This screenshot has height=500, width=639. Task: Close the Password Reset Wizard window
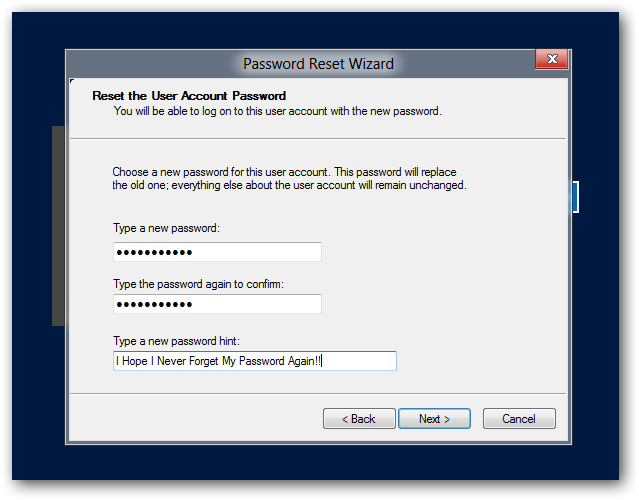tap(551, 62)
